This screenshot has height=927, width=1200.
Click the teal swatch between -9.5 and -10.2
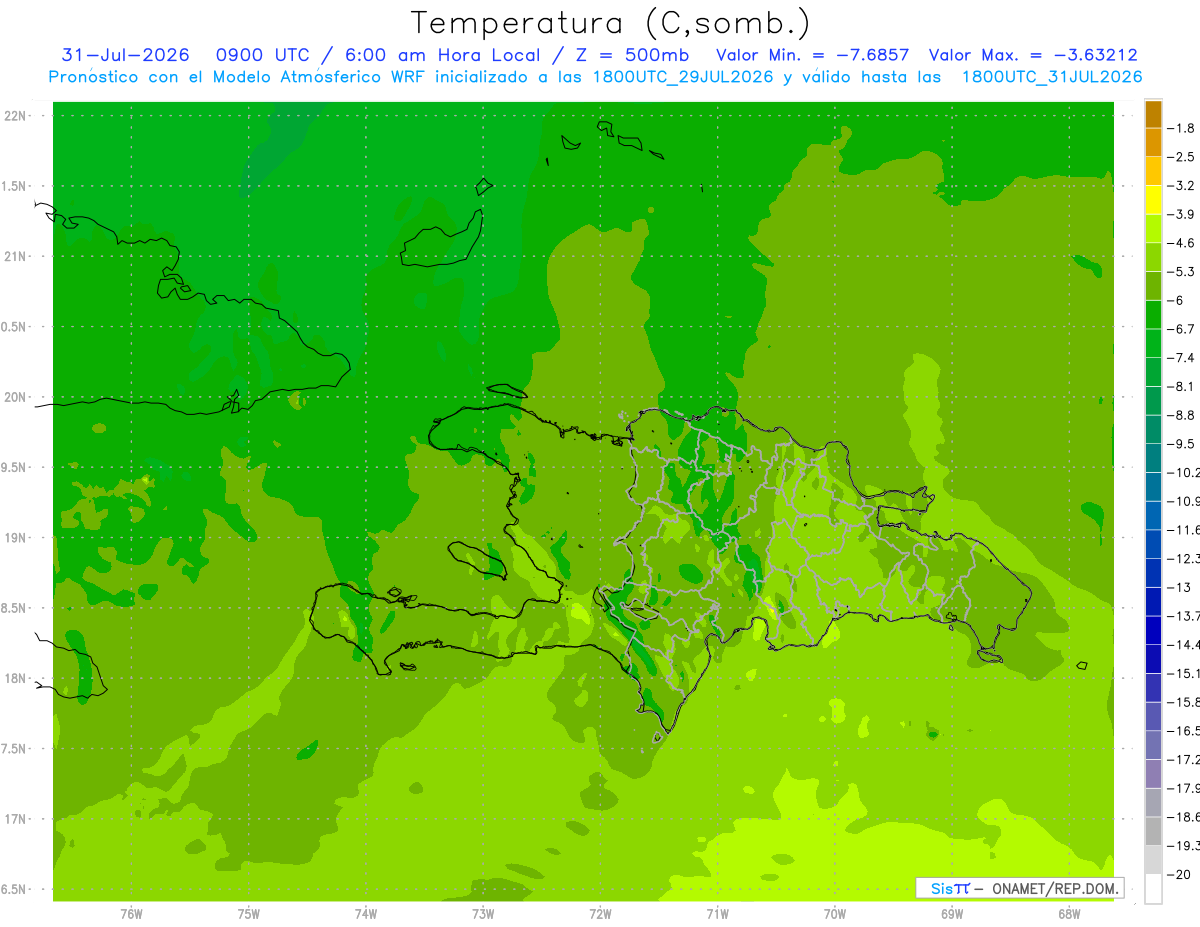click(1153, 458)
